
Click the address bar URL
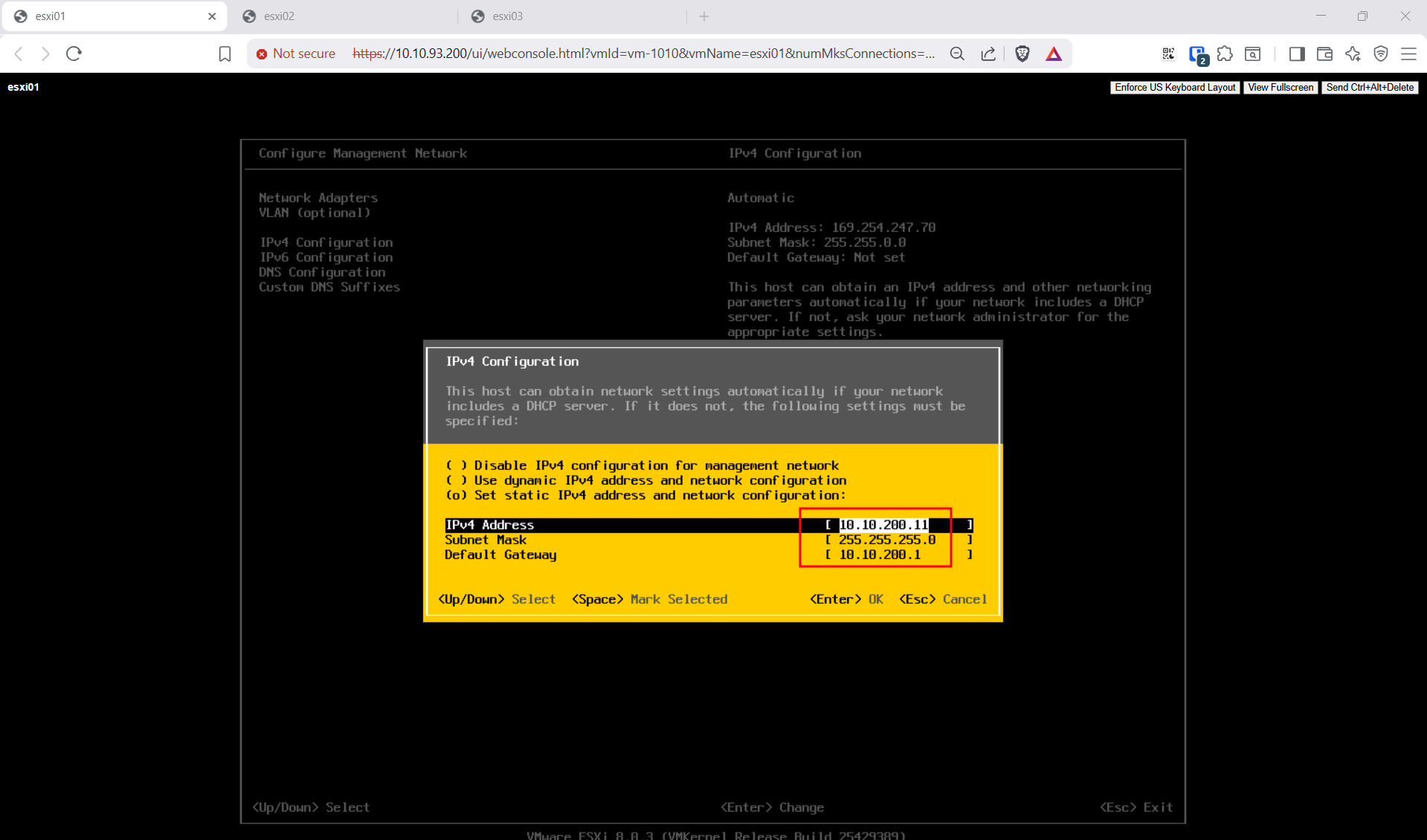click(643, 54)
